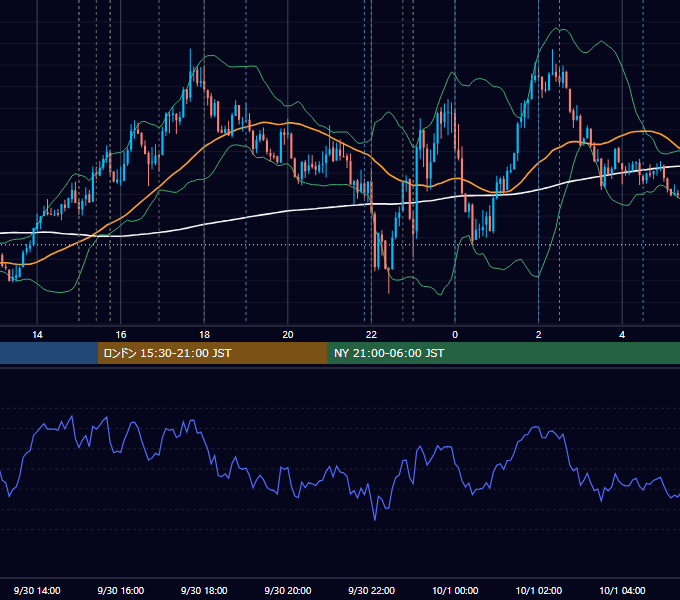This screenshot has height=600, width=680.
Task: Click the 10/1 04:00 date label
Action: click(x=622, y=590)
